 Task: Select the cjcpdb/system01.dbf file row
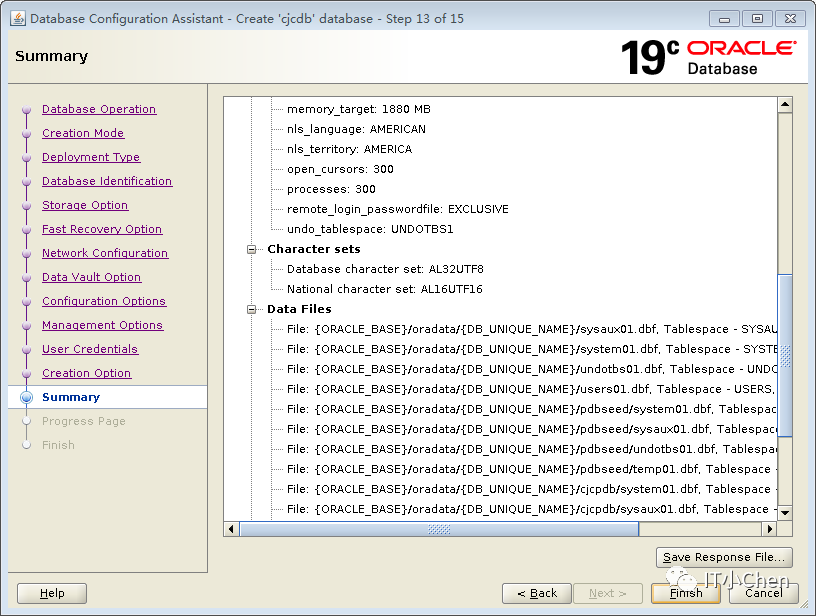pos(531,489)
